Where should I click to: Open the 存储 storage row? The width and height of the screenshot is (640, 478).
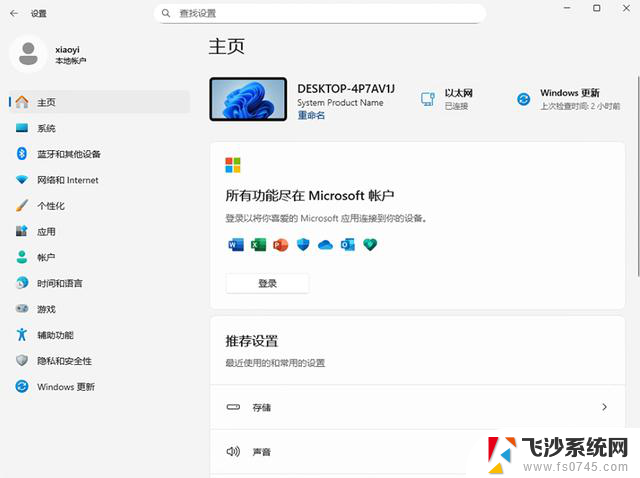pos(418,407)
